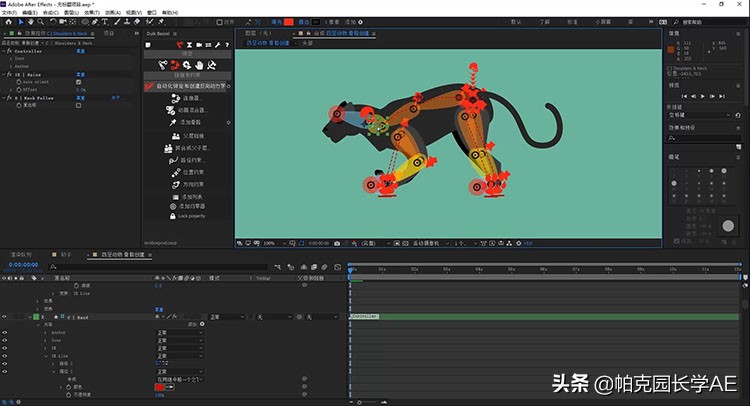This screenshot has width=750, height=406.
Task: Select the Hand tool in toolbar
Action: 31,20
